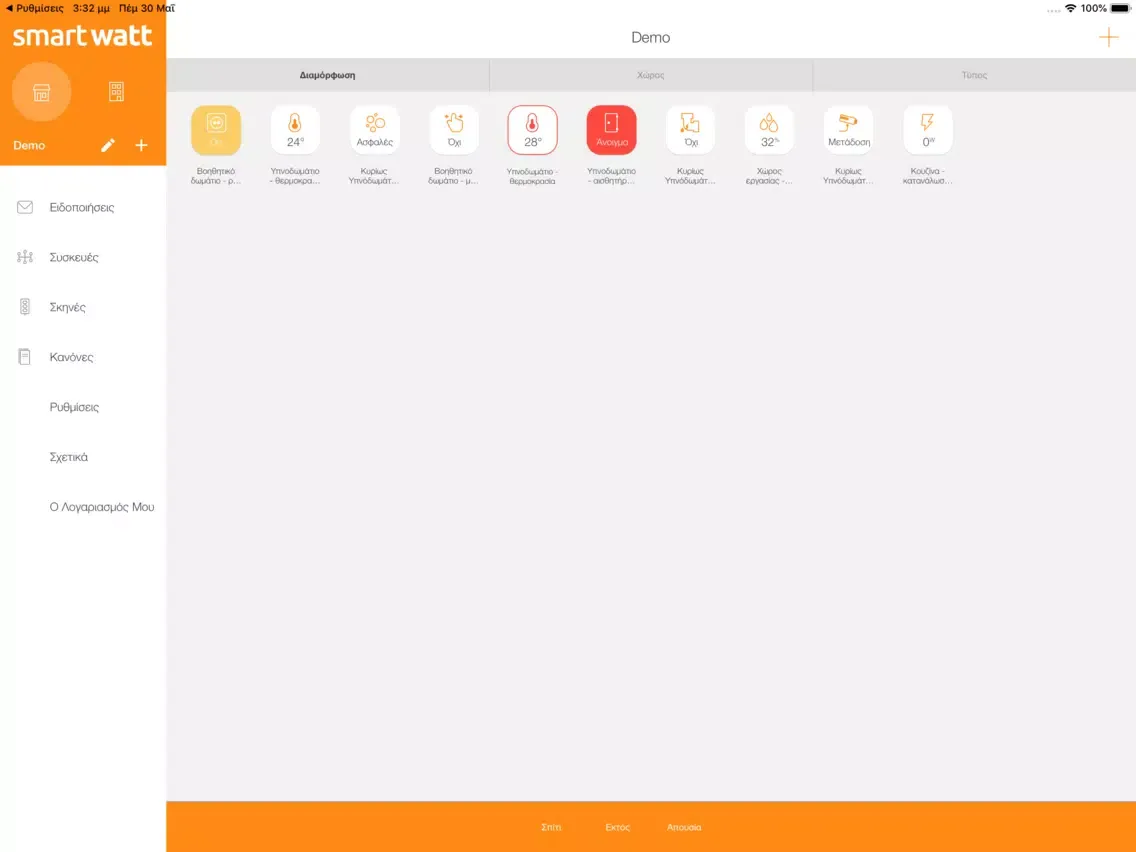Viewport: 1136px width, 852px height.
Task: Click the rules icon next to Κανόνες
Action: coord(25,357)
